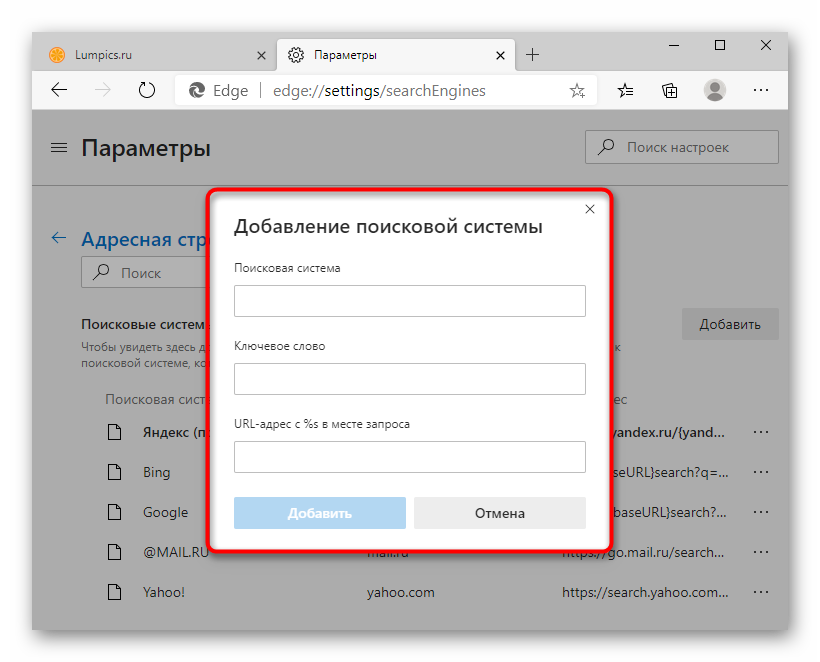
Task: Select the Bing search engine name
Action: [157, 472]
